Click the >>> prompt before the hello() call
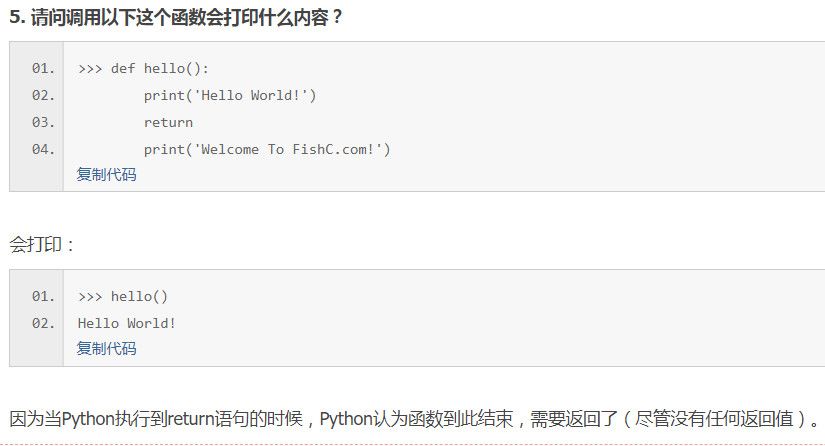Image resolution: width=825 pixels, height=446 pixels. (89, 297)
